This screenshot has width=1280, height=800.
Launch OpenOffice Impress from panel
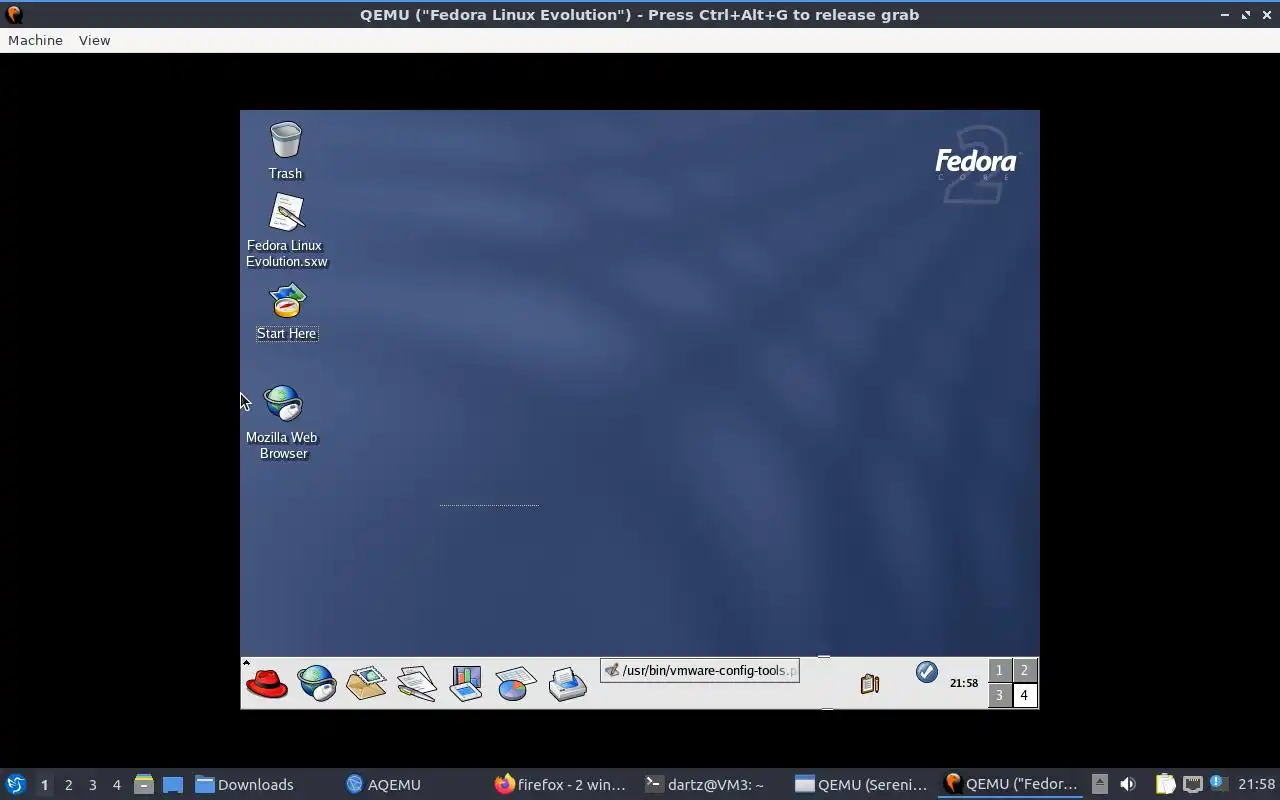pos(466,684)
